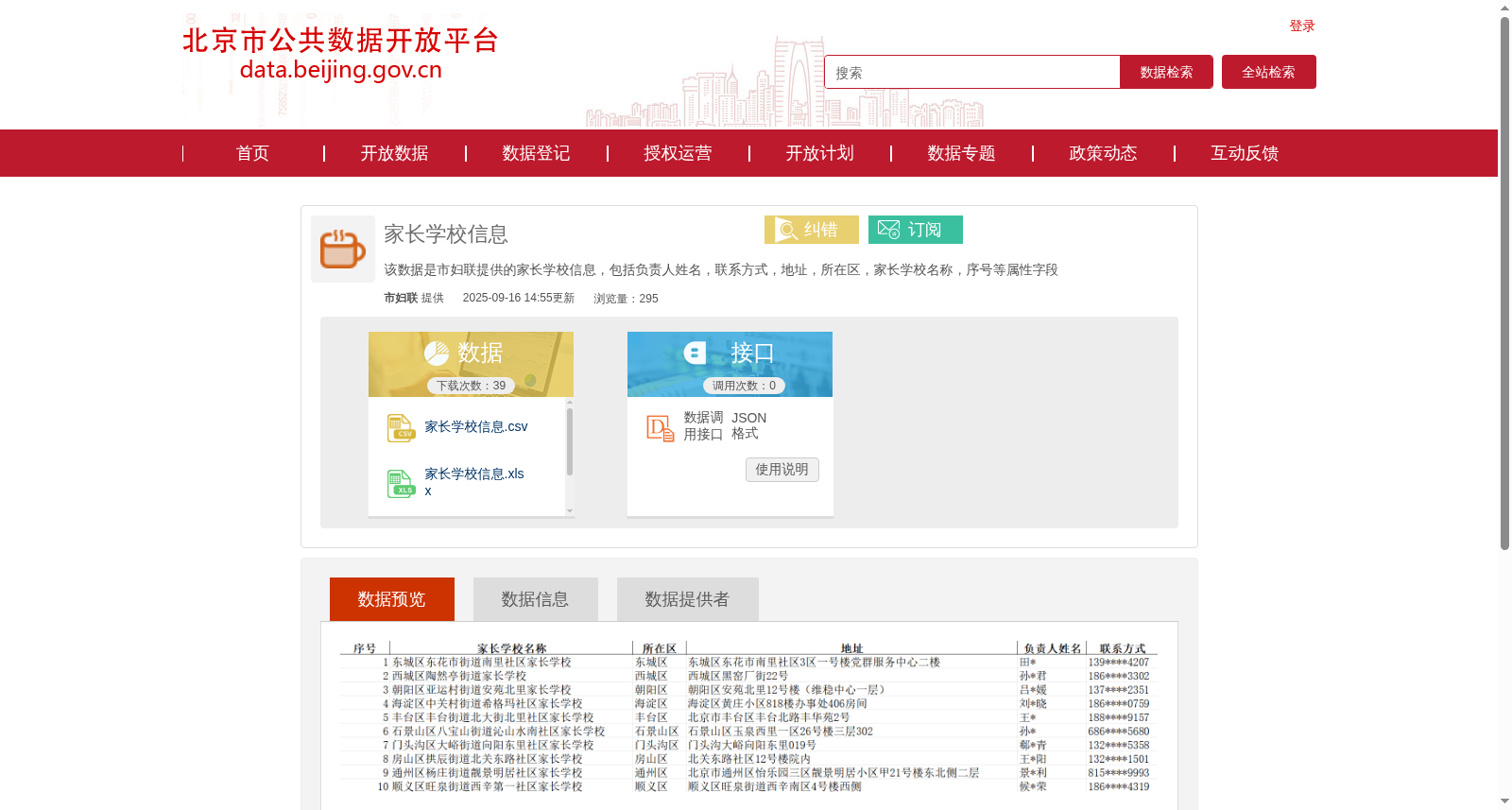Go to the 数据登记 menu
Image resolution: width=1512 pixels, height=810 pixels.
tap(536, 153)
